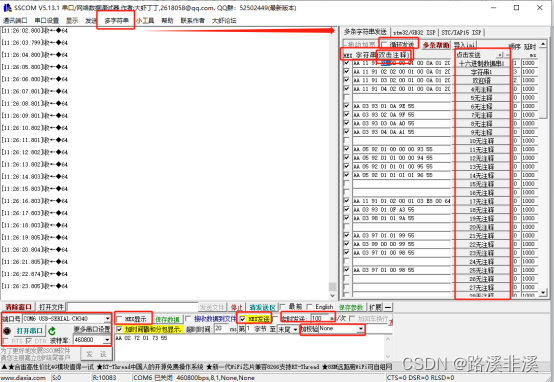
Task: Click the plus button next to 点击发送
Action: coord(500,55)
